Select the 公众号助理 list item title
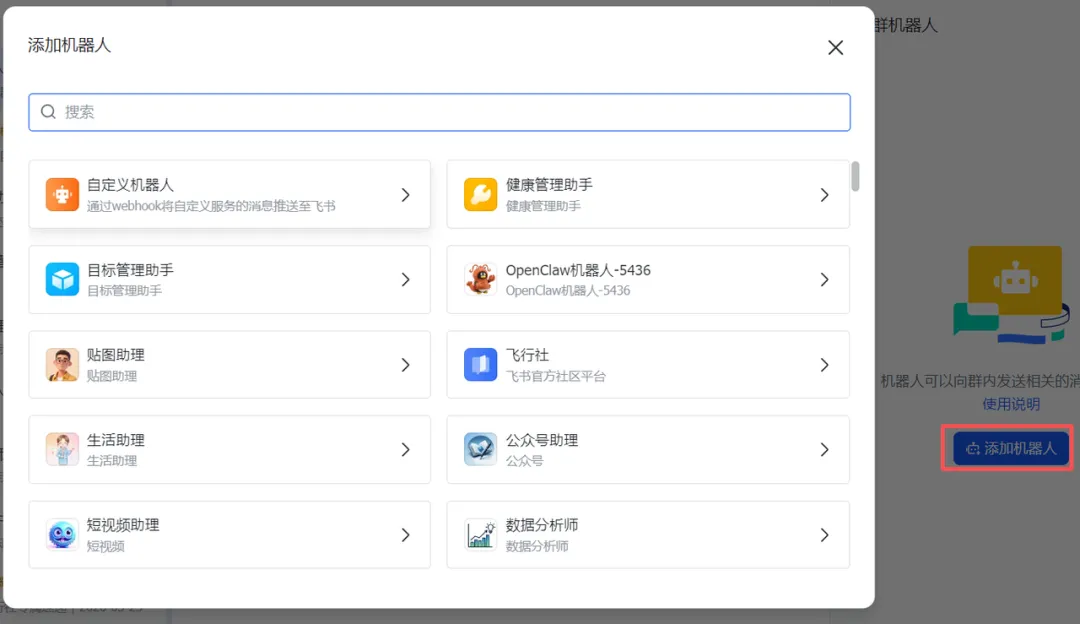 (x=542, y=440)
